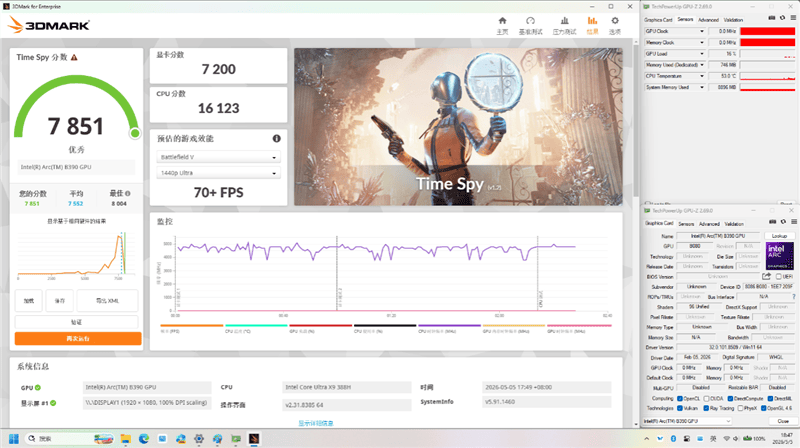Open the benchmarks gauge icon in 3DMark
800x448 pixels.
click(530, 21)
